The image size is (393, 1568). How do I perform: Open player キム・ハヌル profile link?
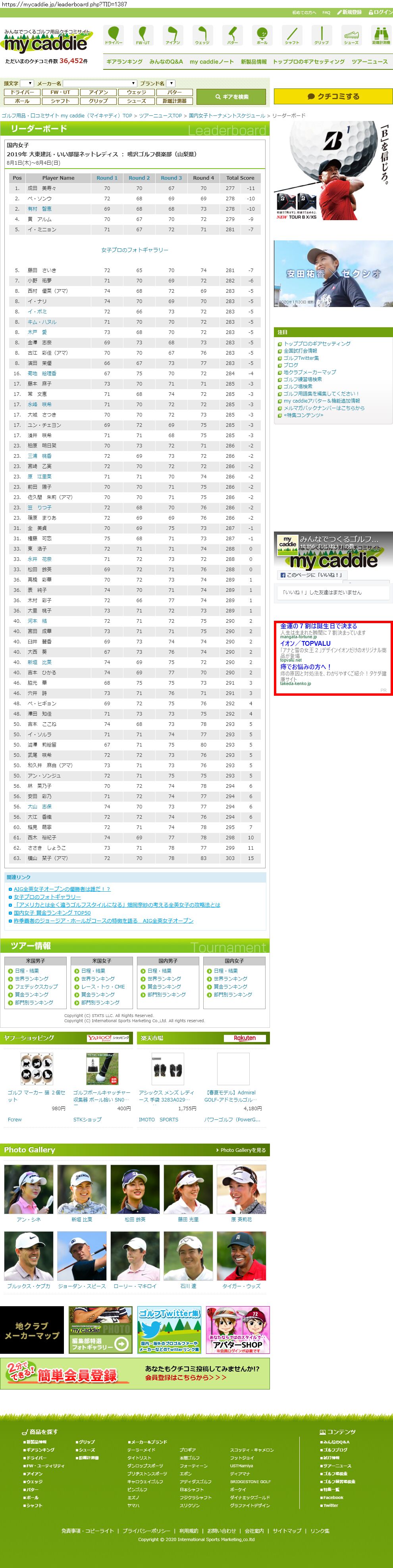[x=42, y=322]
